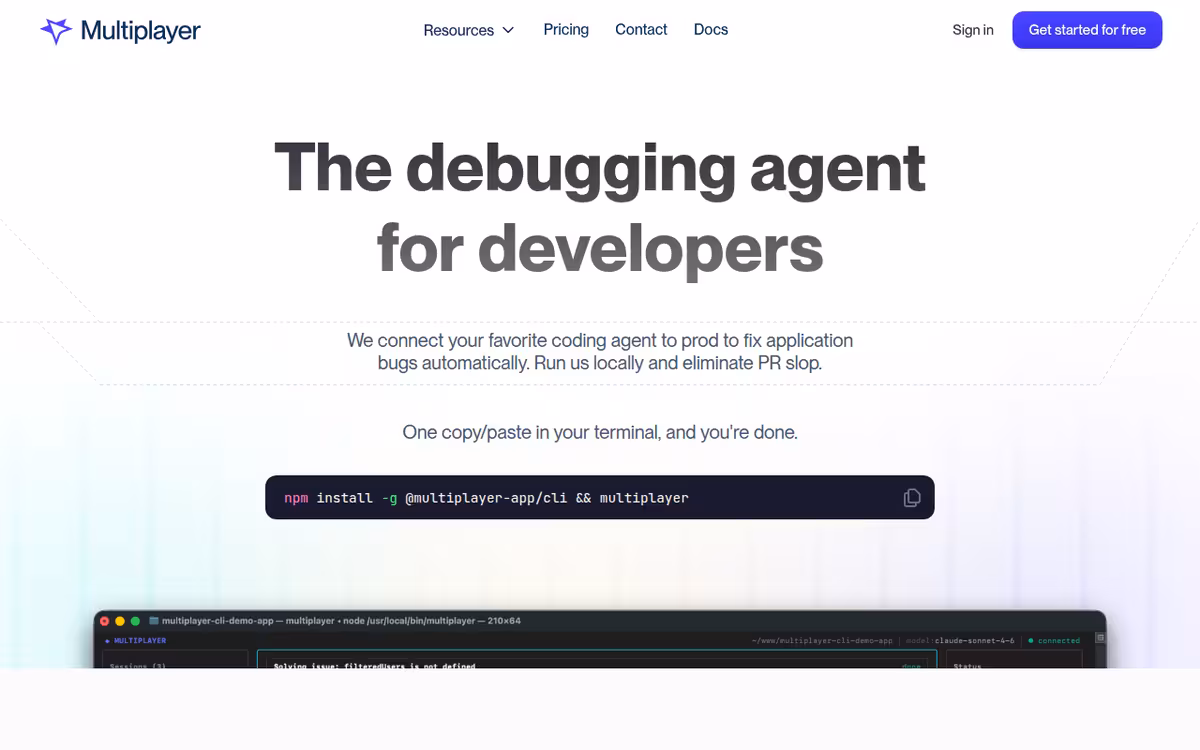Click "The debugging agent" headline
The image size is (1200, 750).
click(x=600, y=168)
